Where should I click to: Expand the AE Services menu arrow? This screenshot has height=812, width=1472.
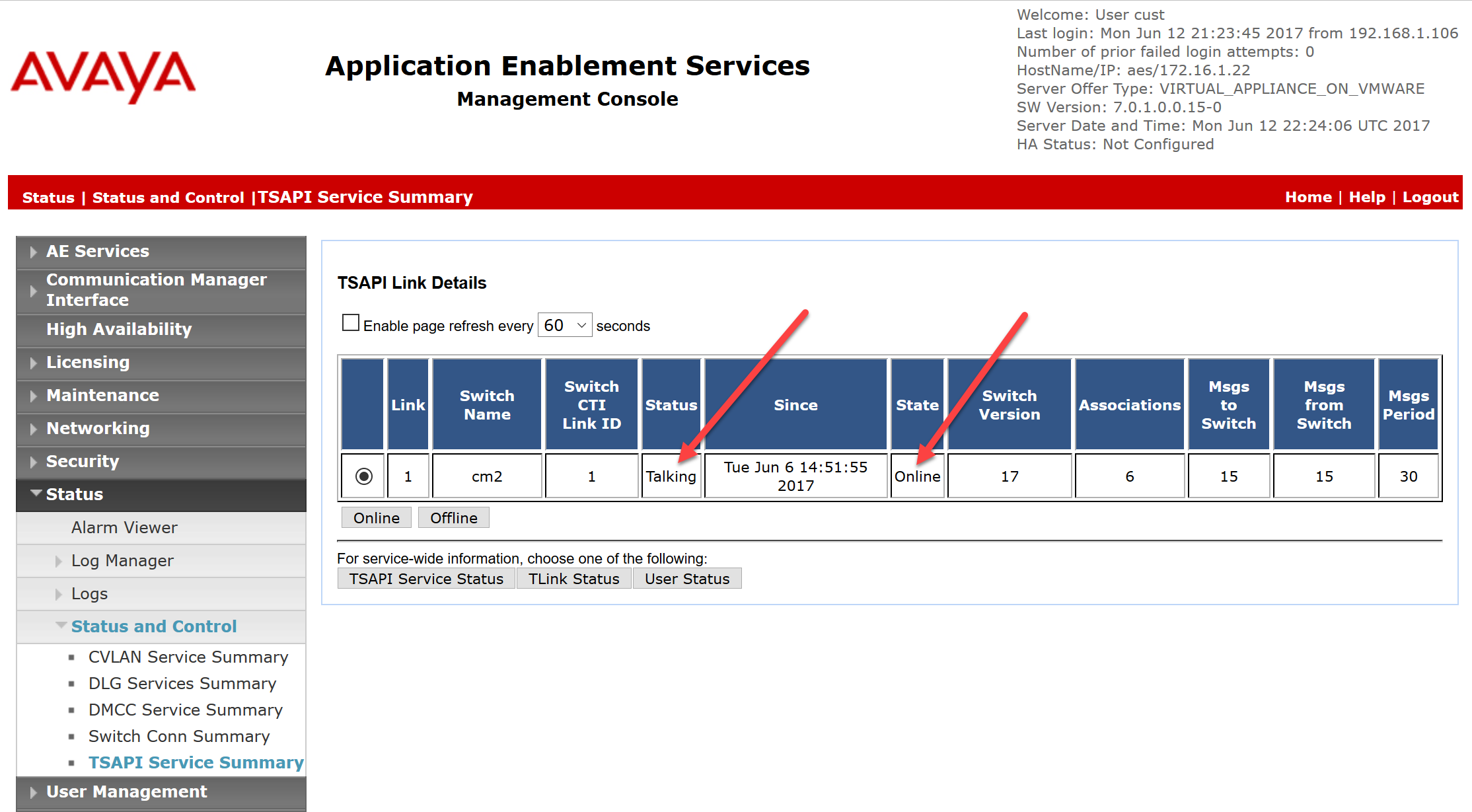33,252
